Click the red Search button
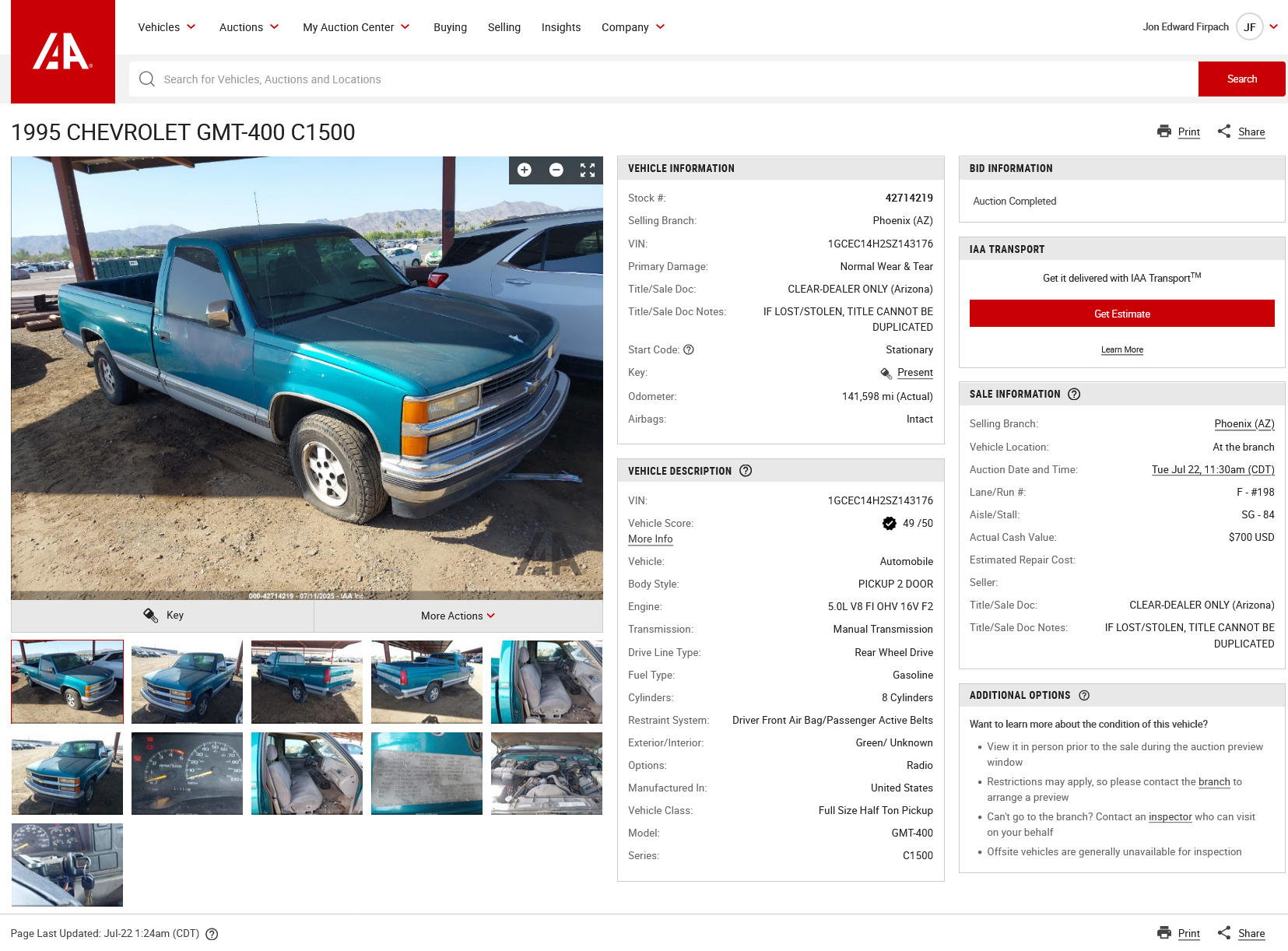Screen dimensions: 1288x951 [x=1242, y=79]
